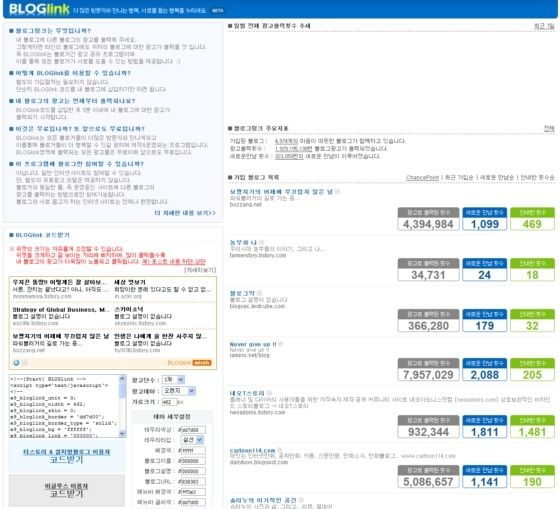This screenshot has width=560, height=509.
Task: Click the value 1,099
Action: [485, 224]
